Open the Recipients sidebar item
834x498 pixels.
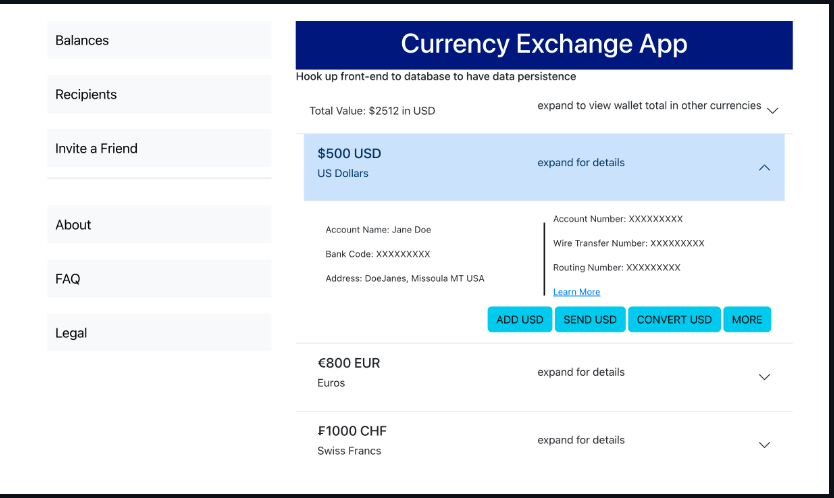tap(159, 94)
